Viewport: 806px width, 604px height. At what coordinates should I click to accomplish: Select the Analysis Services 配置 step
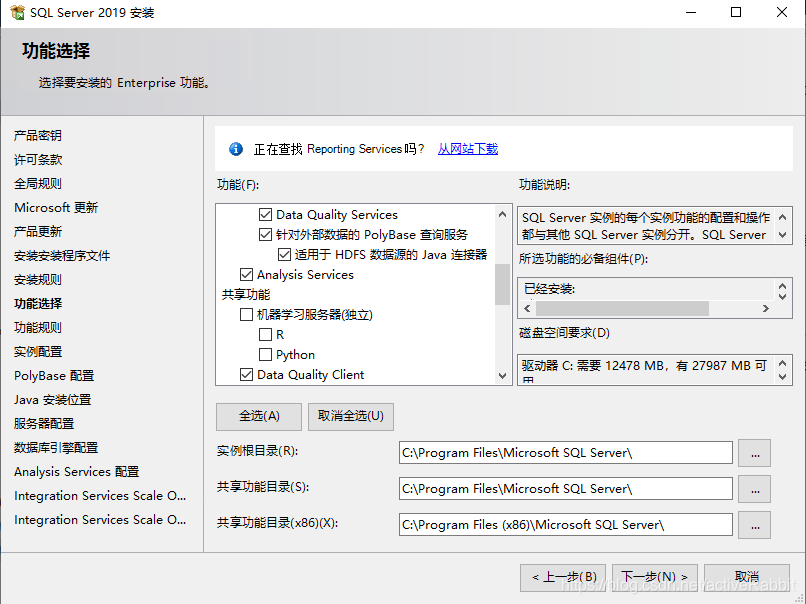point(77,471)
